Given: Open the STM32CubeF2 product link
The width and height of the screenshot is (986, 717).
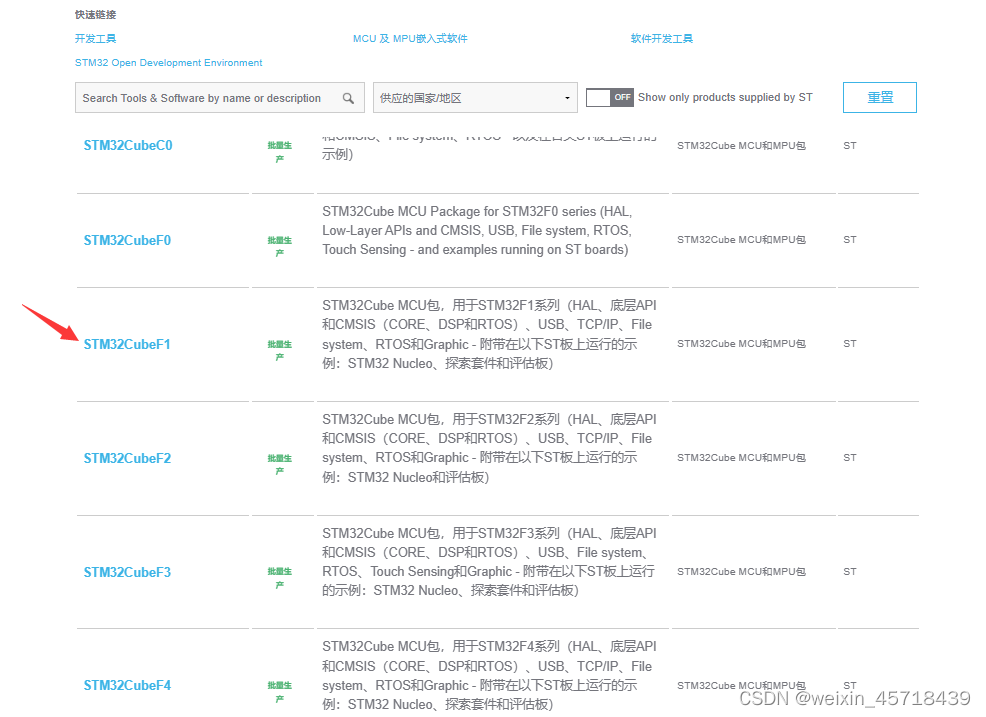Looking at the screenshot, I should pos(127,458).
